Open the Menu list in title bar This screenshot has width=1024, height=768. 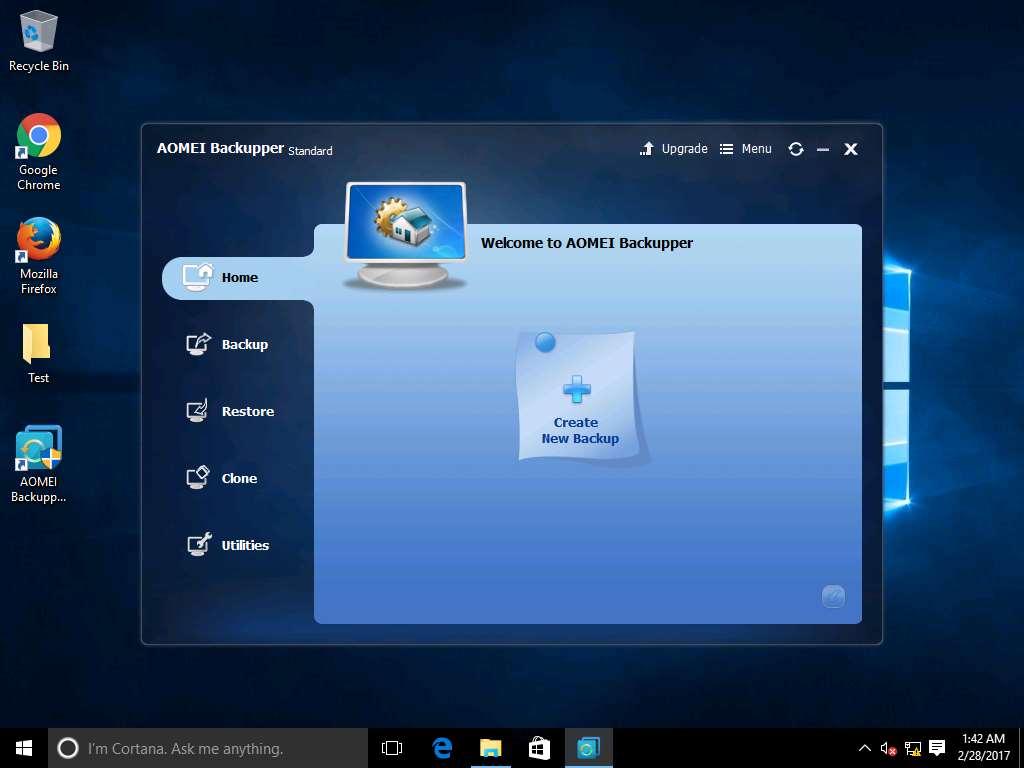click(x=746, y=149)
